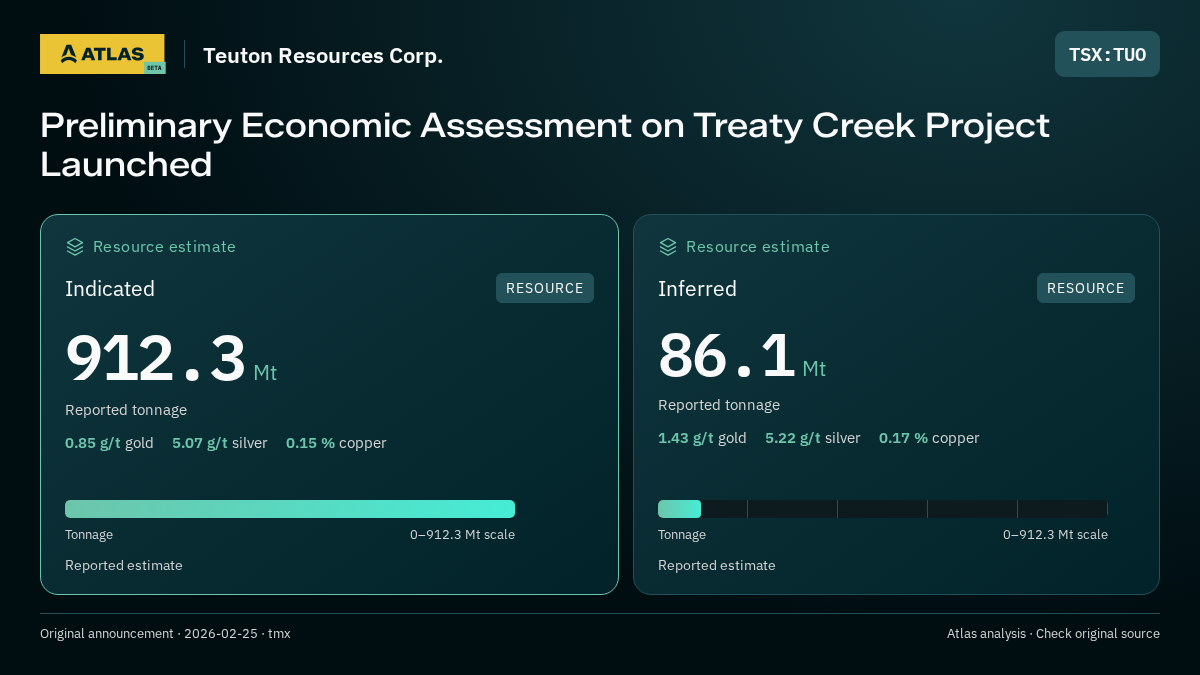This screenshot has width=1200, height=675.
Task: Click Reported tonnage under 912.3
Action: 126,410
